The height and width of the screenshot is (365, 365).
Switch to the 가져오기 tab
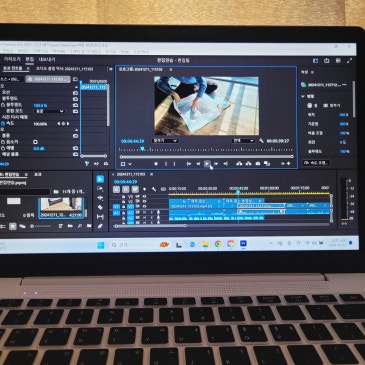point(12,59)
